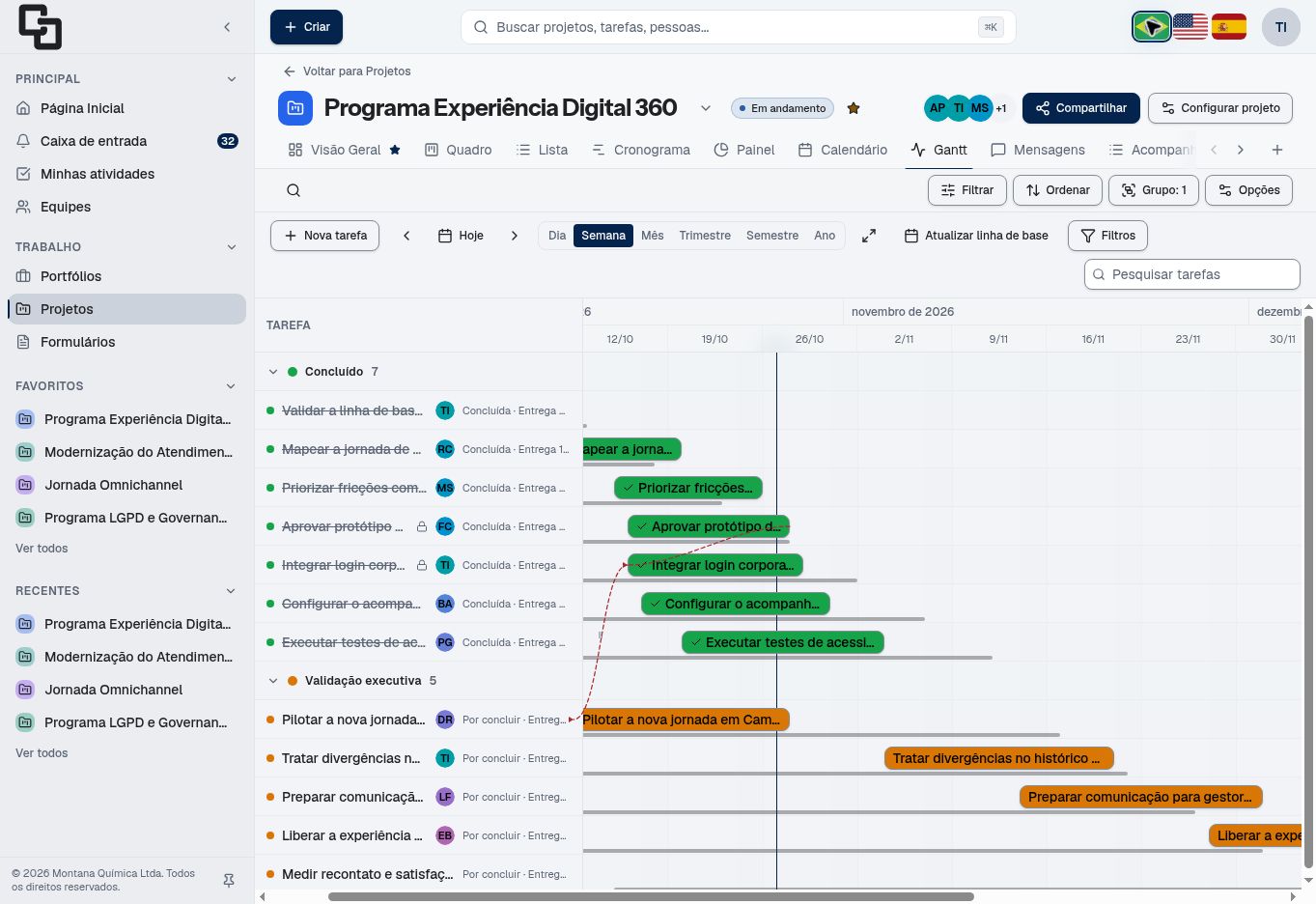This screenshot has height=904, width=1316.
Task: Open the +1 members avatar overflow
Action: pyautogui.click(x=1001, y=108)
